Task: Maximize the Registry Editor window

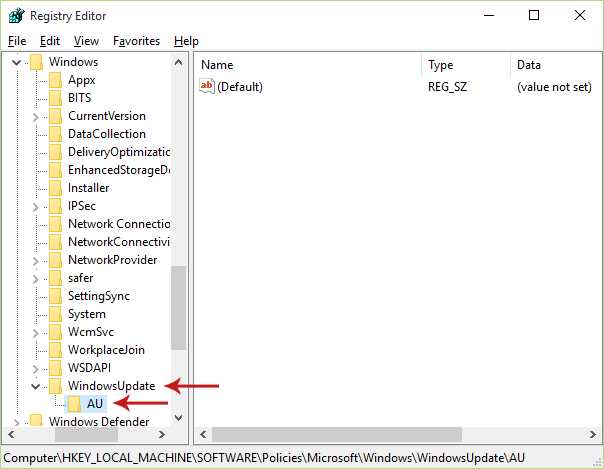Action: (x=534, y=15)
